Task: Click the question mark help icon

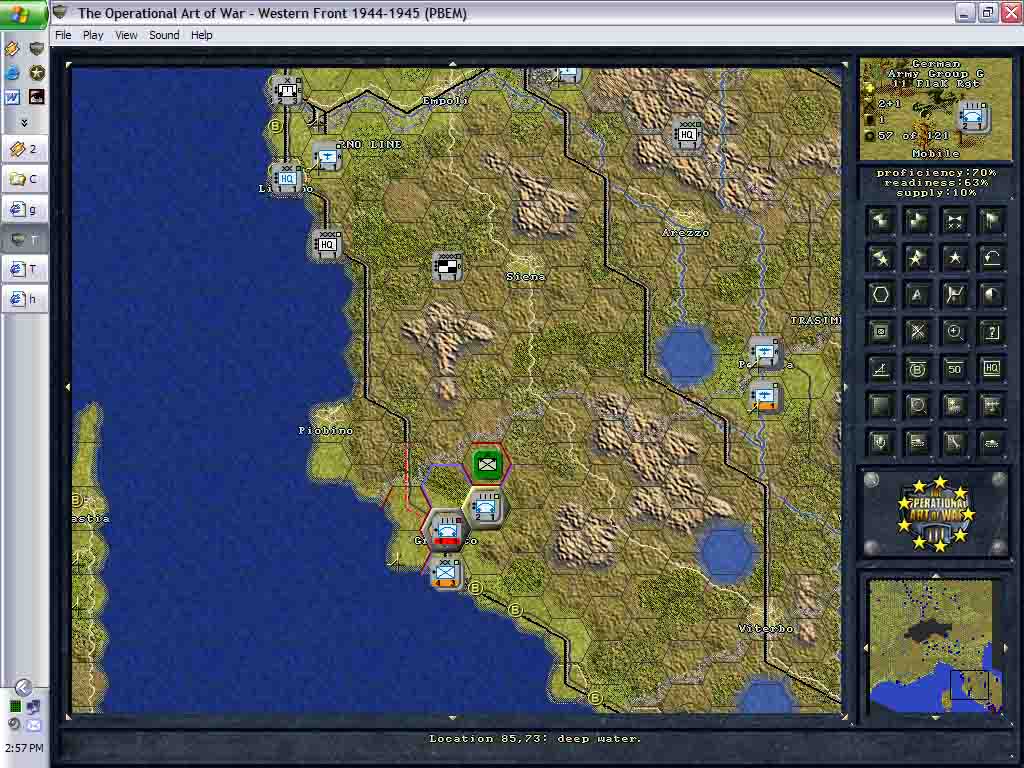Action: pyautogui.click(x=991, y=332)
